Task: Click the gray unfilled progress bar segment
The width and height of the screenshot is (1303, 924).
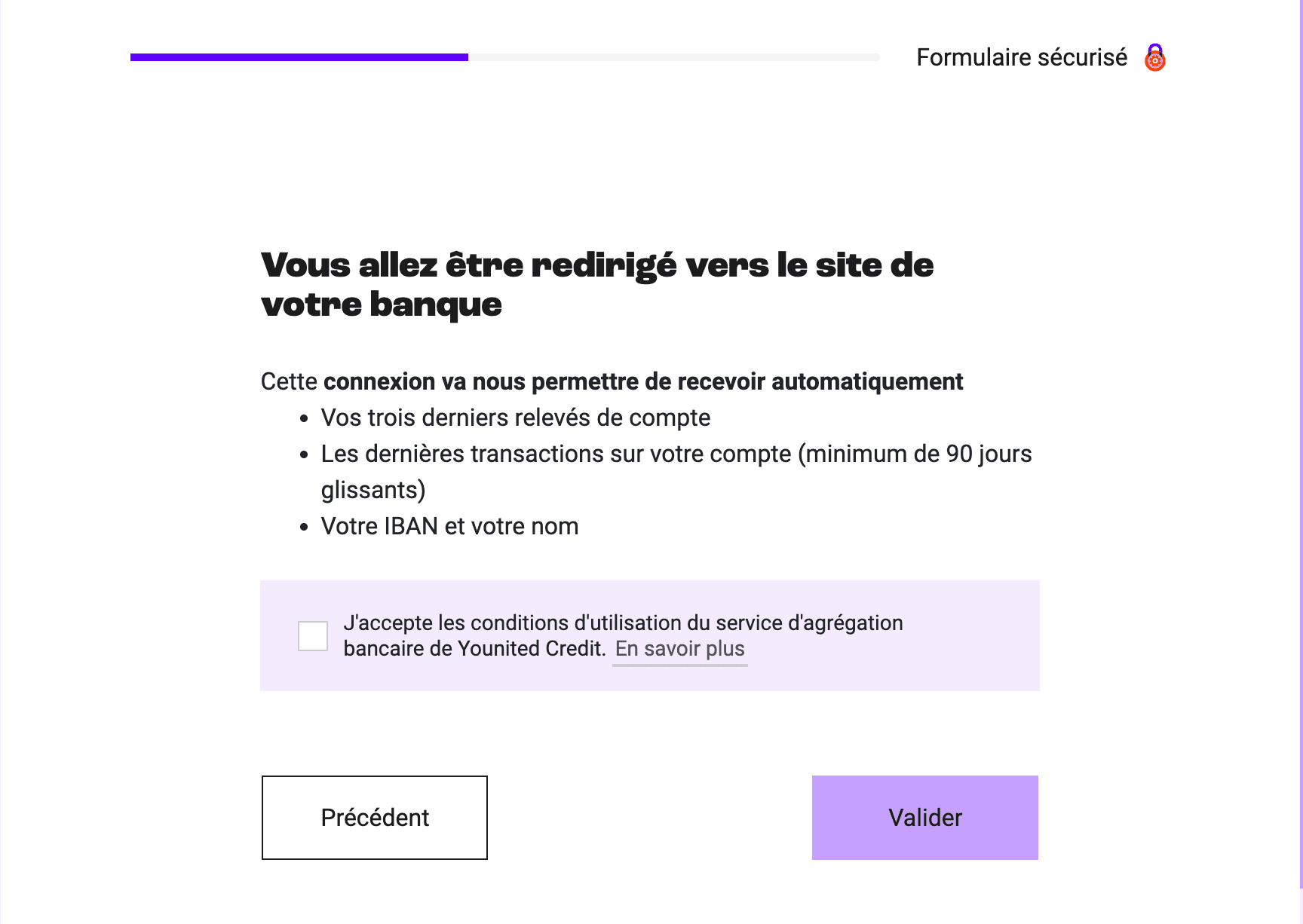Action: pyautogui.click(x=673, y=57)
